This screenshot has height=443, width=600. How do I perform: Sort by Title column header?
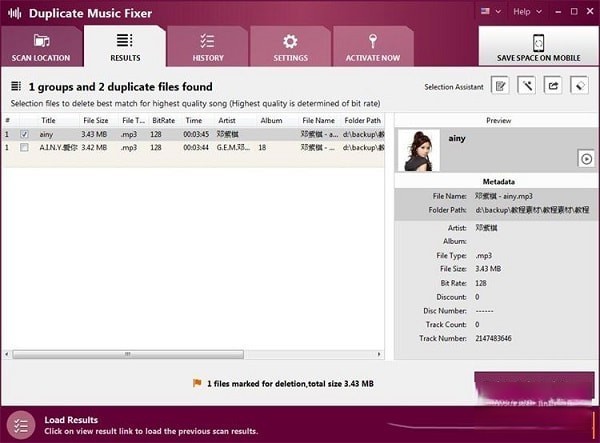48,120
